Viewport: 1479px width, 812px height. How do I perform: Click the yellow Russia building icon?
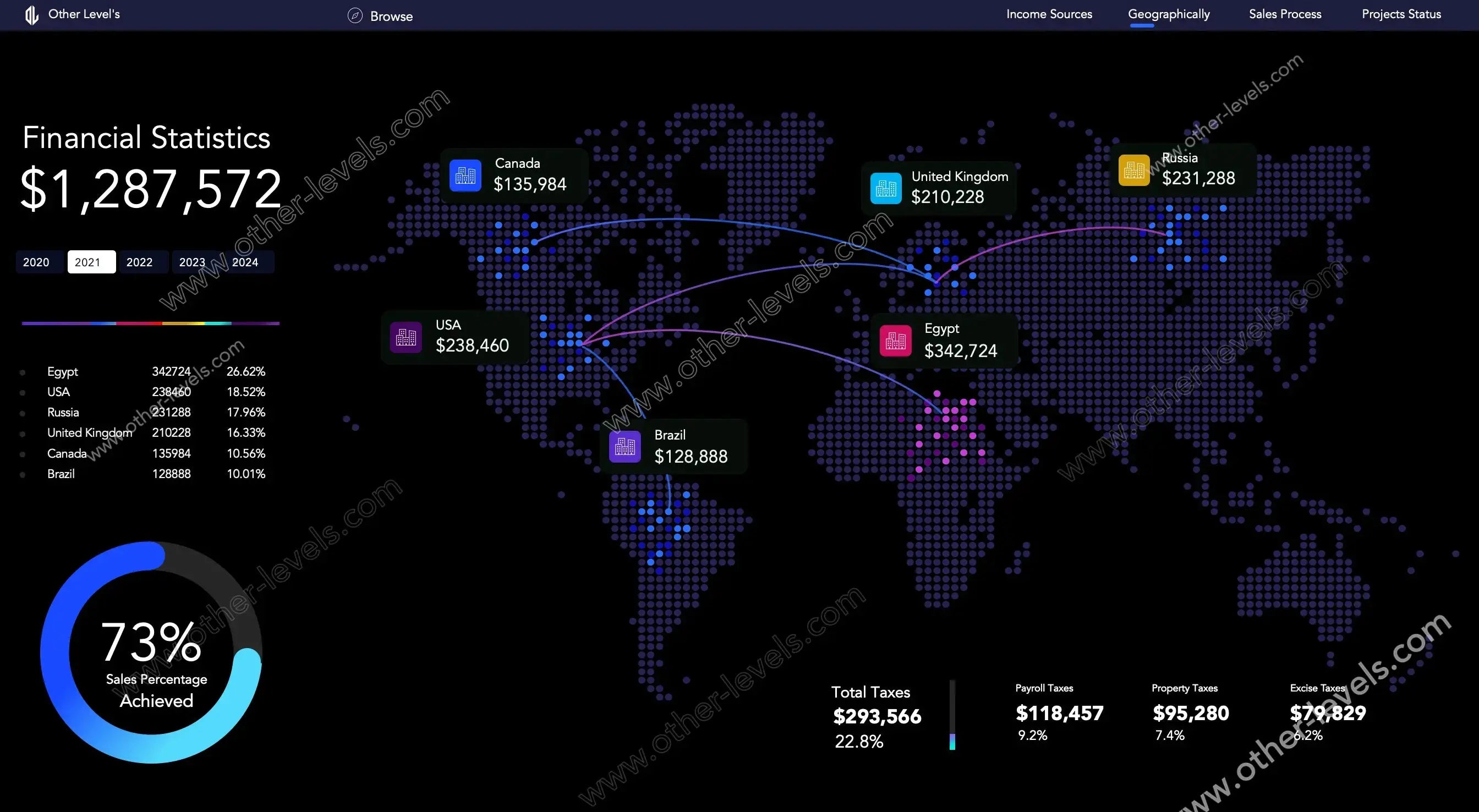[1134, 170]
